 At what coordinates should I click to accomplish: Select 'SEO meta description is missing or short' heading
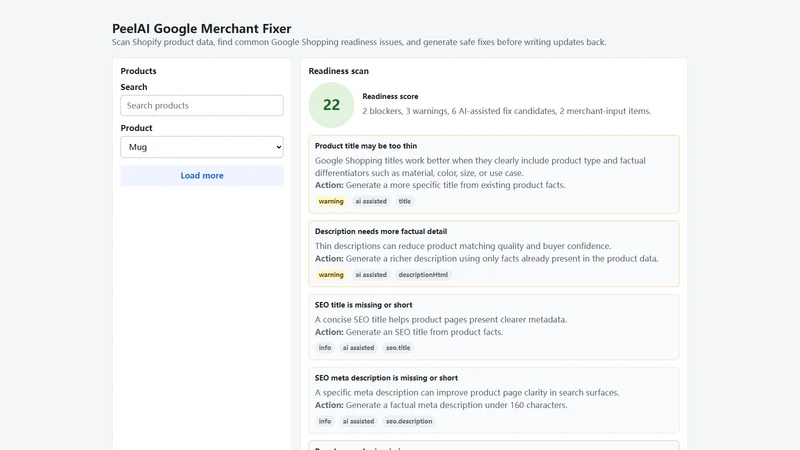[x=386, y=378]
